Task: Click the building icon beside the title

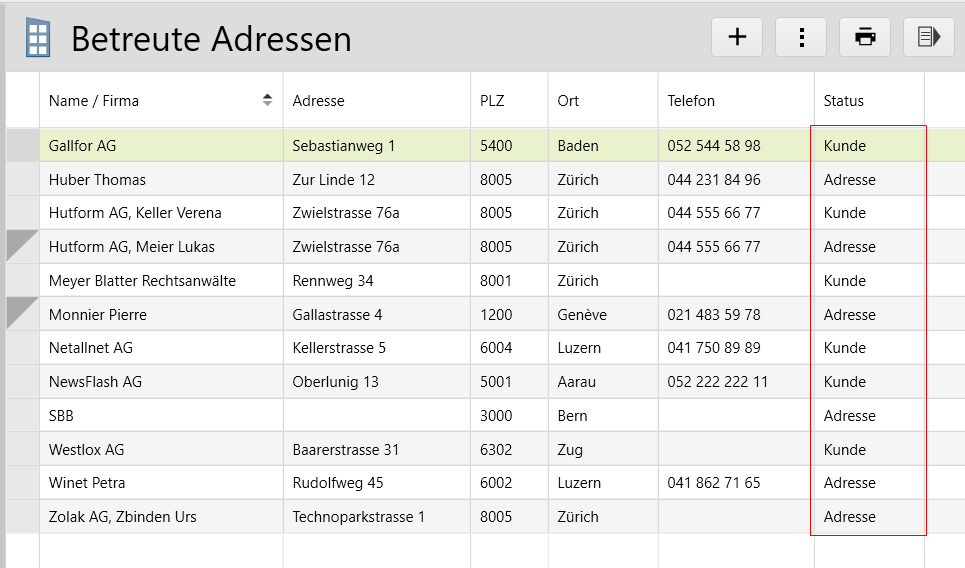Action: pyautogui.click(x=37, y=38)
